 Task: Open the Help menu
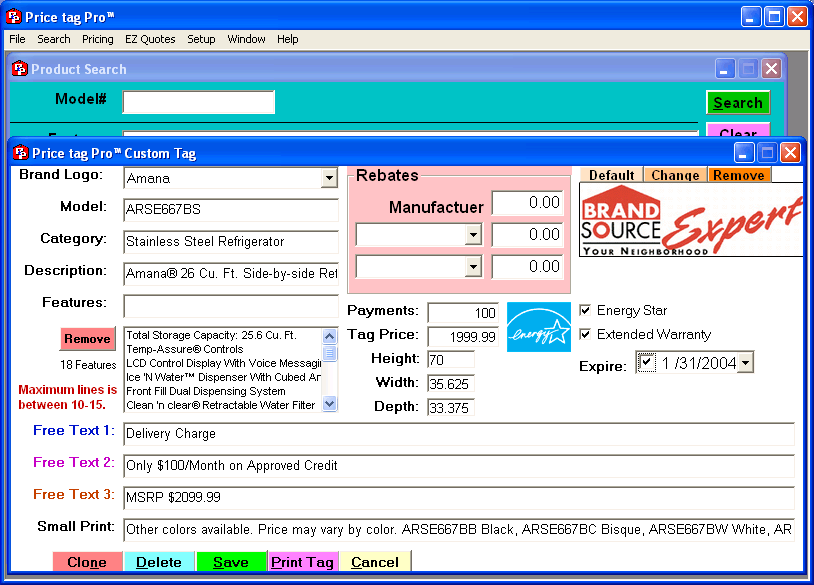(288, 39)
